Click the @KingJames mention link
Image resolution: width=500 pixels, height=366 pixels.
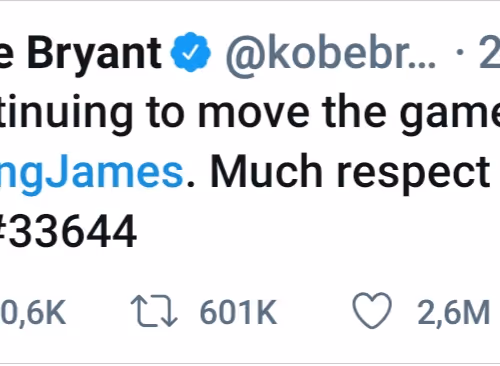[91, 173]
